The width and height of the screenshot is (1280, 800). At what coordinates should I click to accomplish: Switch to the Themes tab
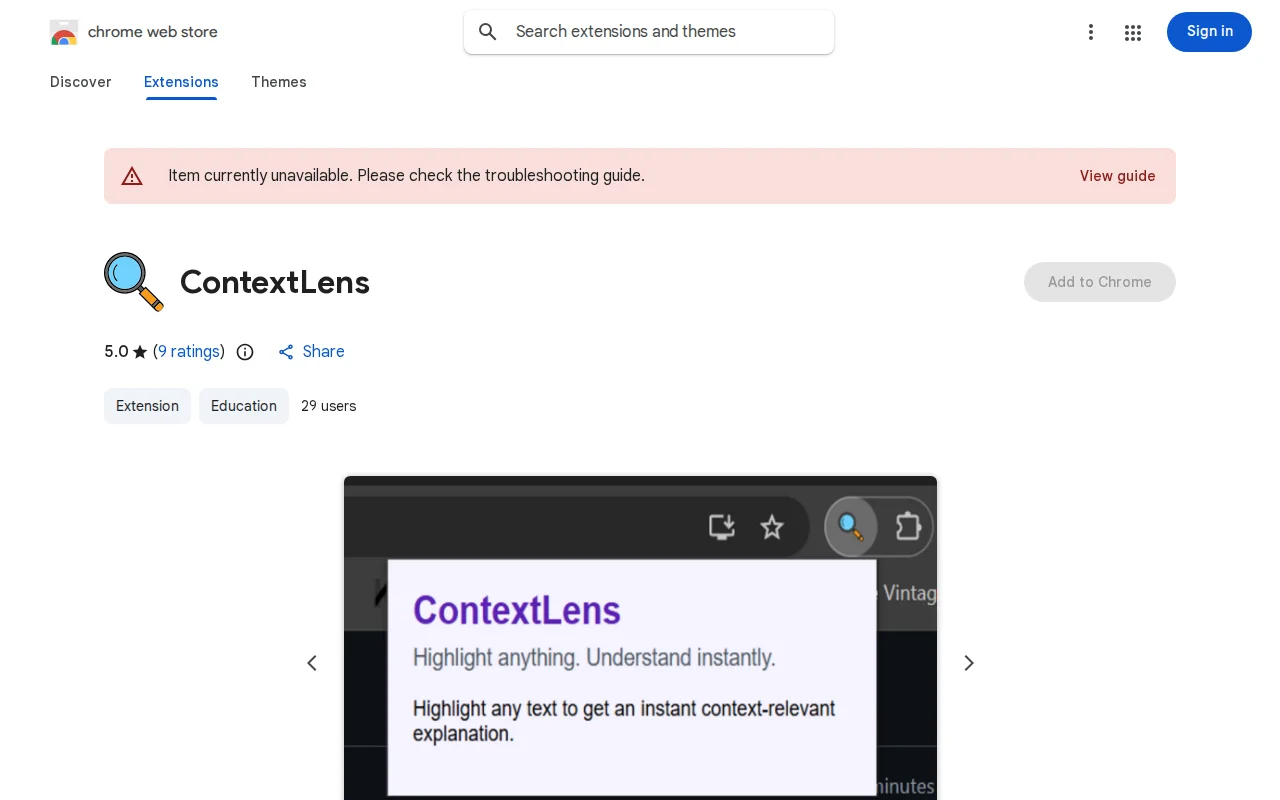pyautogui.click(x=279, y=82)
